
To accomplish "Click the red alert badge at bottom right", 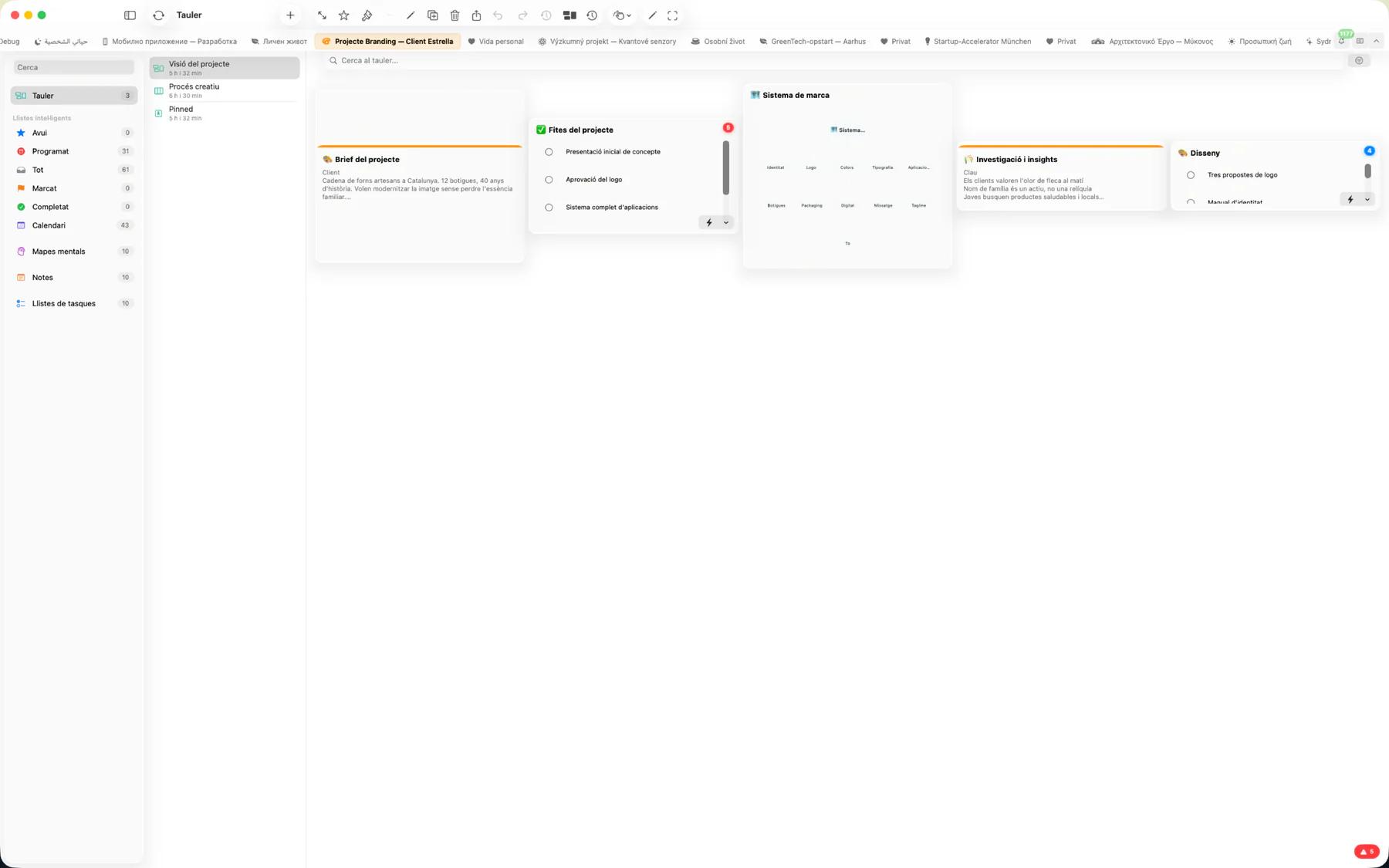I will (x=1367, y=852).
